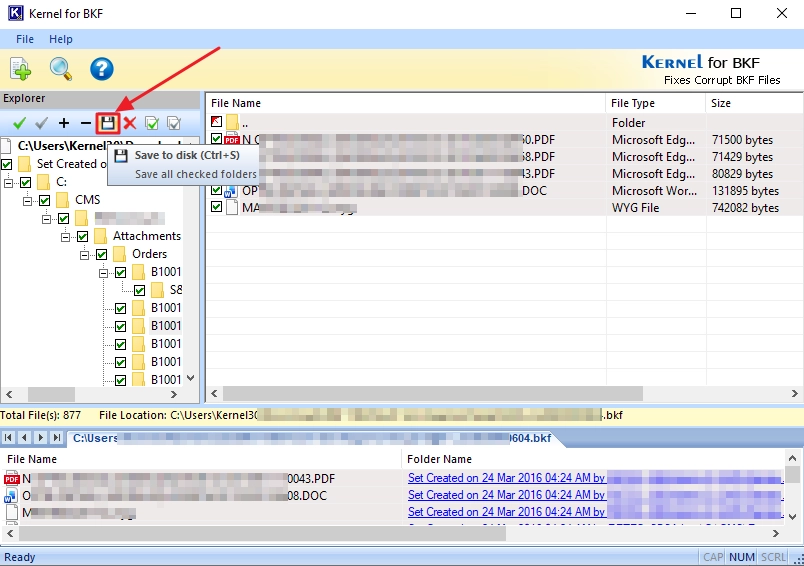Click the magnifier search icon in toolbar

coord(61,69)
